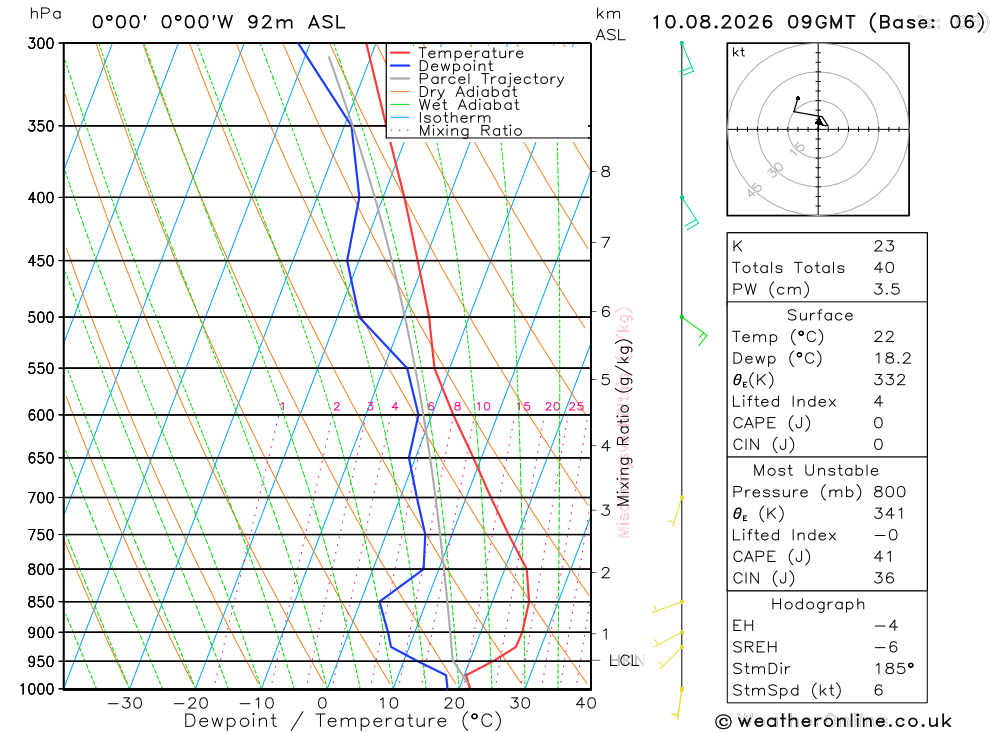Click the 300 hPa pressure axis label
The width and height of the screenshot is (1000, 733).
tap(41, 43)
